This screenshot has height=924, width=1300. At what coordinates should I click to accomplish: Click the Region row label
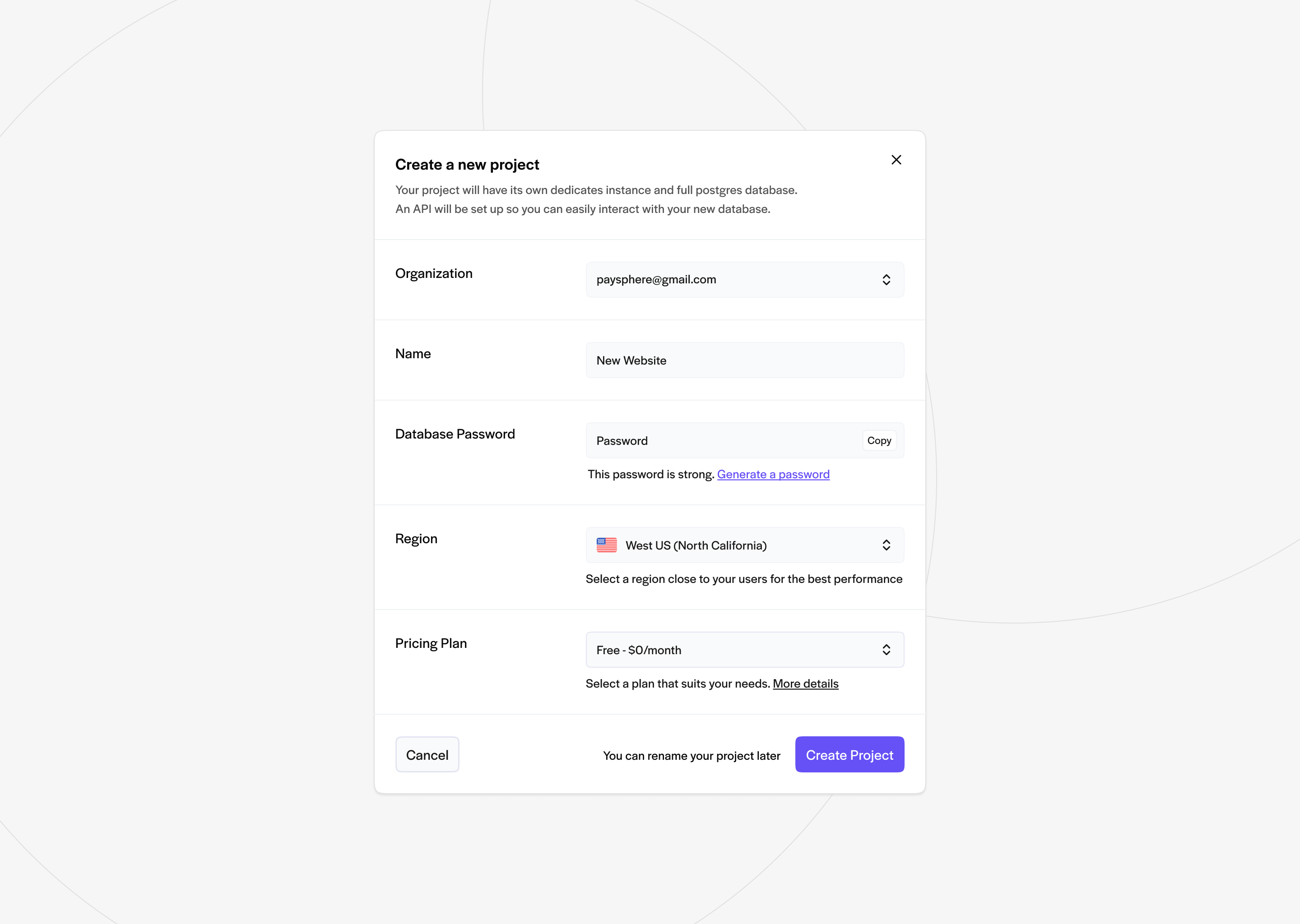pyautogui.click(x=416, y=538)
